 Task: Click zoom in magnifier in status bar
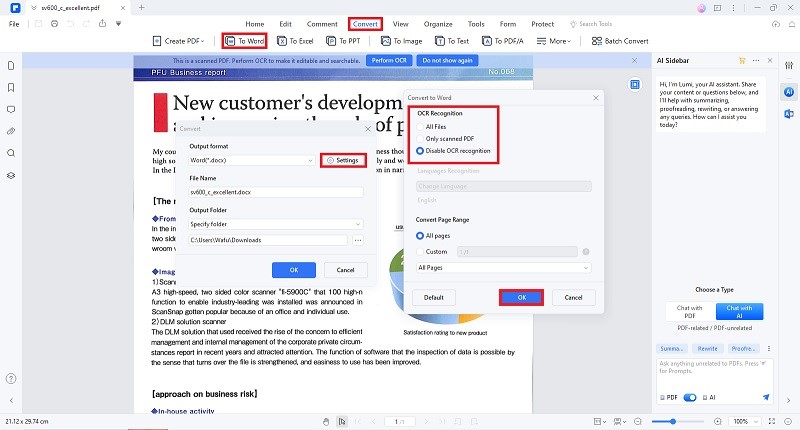tap(717, 421)
